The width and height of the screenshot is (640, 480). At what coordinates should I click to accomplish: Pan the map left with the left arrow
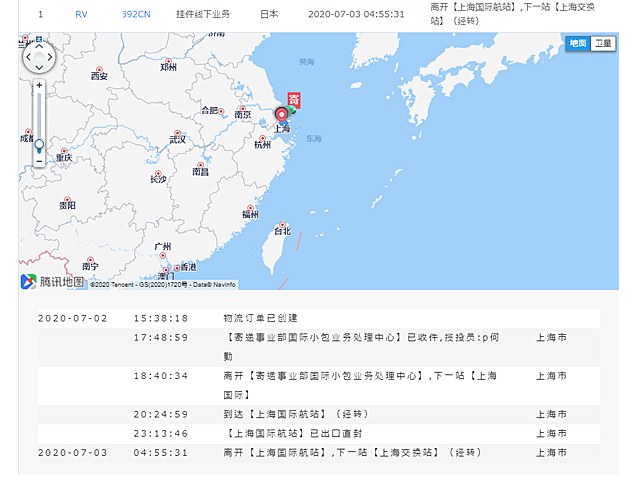click(29, 56)
